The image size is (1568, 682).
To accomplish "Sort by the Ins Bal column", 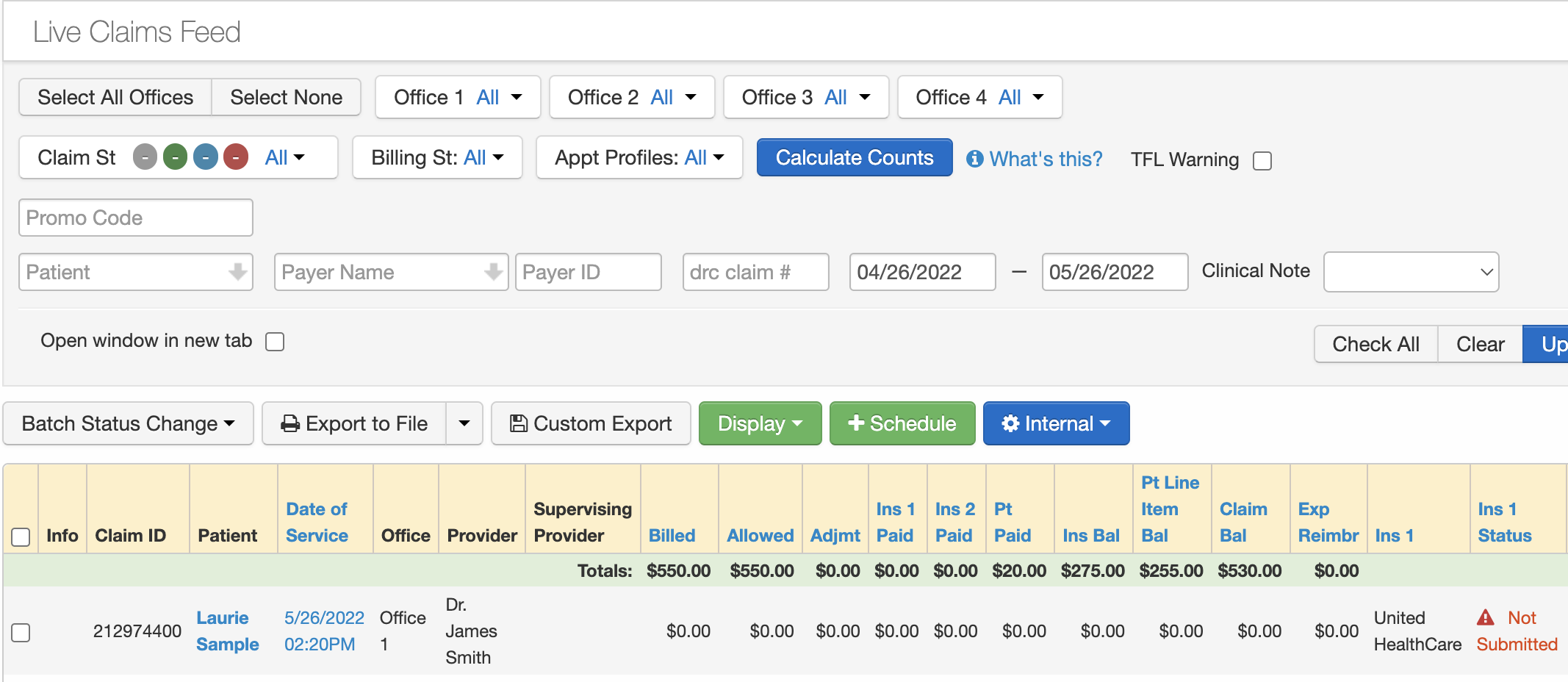I will point(1091,536).
